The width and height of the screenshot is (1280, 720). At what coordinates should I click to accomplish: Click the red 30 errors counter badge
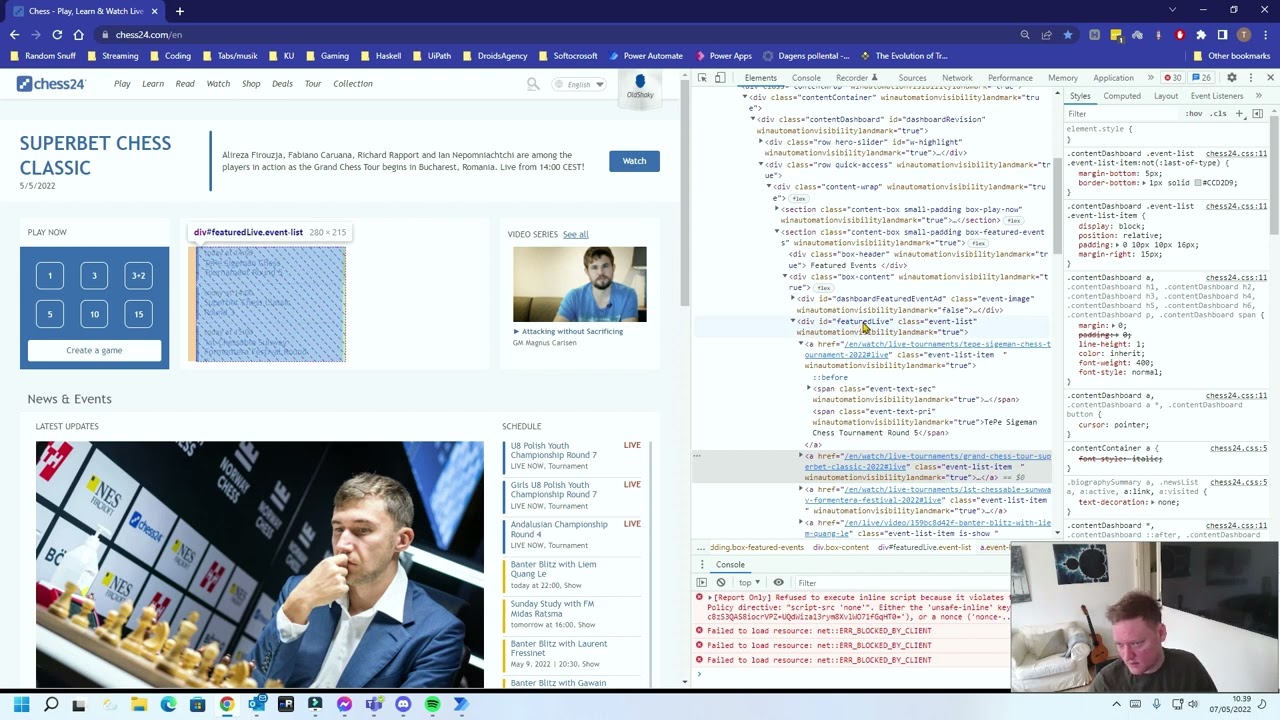tap(1173, 78)
